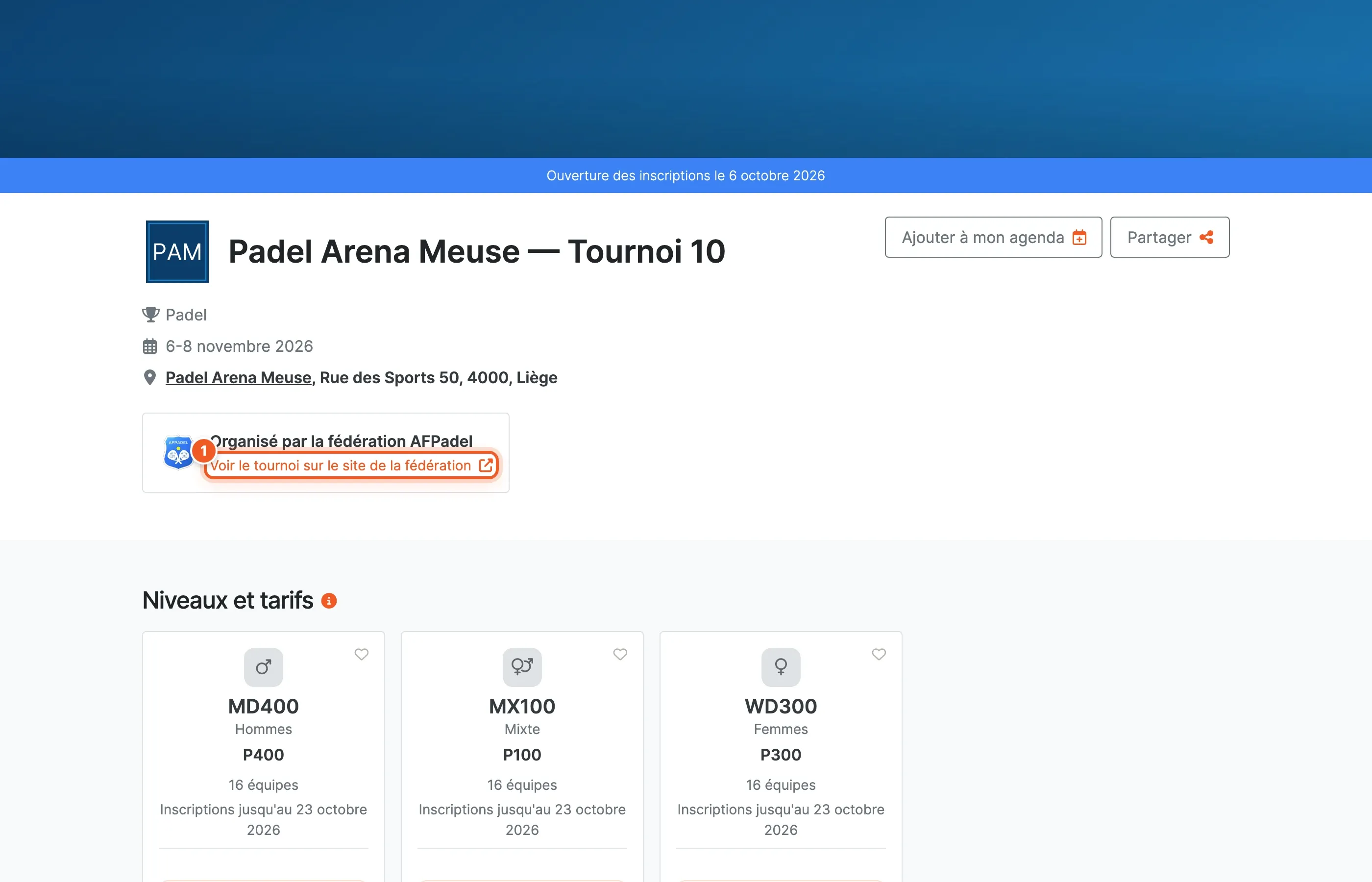Open the Padel Arena Meuse venue link
1372x882 pixels.
point(238,377)
